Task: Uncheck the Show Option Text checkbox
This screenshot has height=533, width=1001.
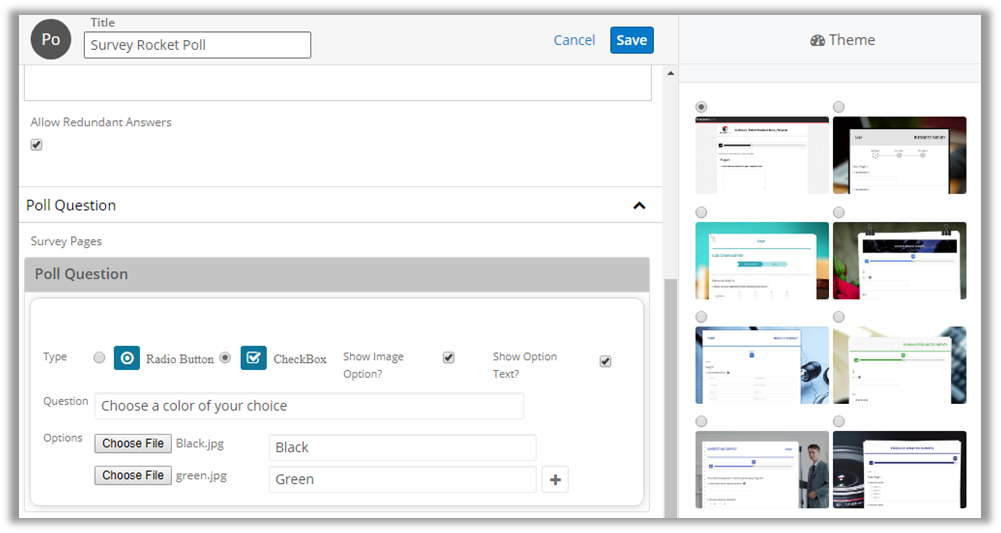Action: (605, 361)
